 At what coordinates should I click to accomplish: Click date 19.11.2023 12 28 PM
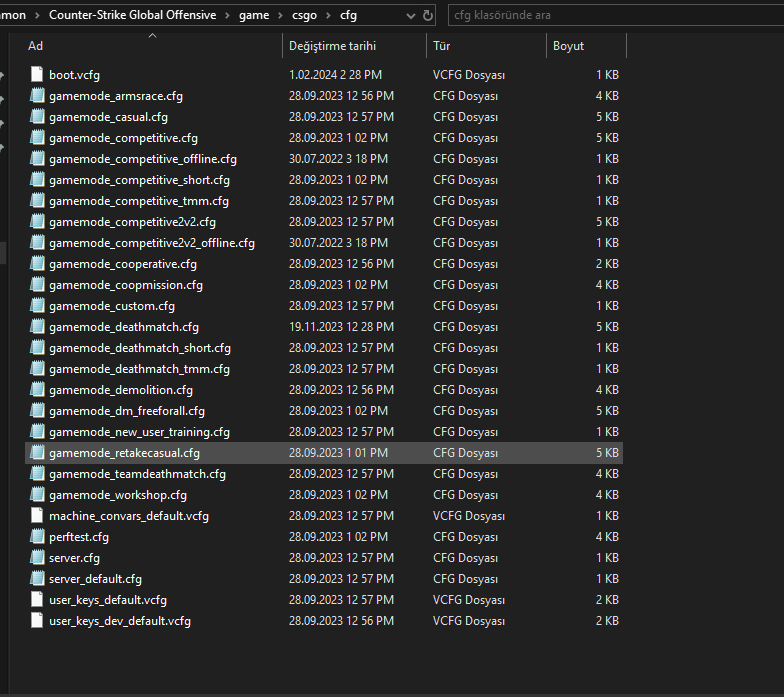pyautogui.click(x=342, y=326)
